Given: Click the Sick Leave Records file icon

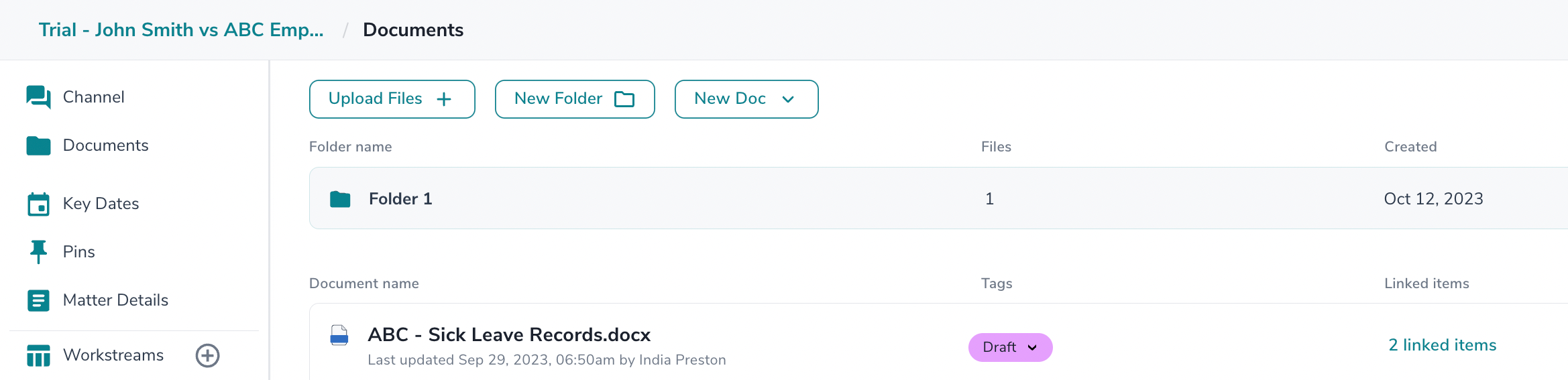Looking at the screenshot, I should click(339, 335).
